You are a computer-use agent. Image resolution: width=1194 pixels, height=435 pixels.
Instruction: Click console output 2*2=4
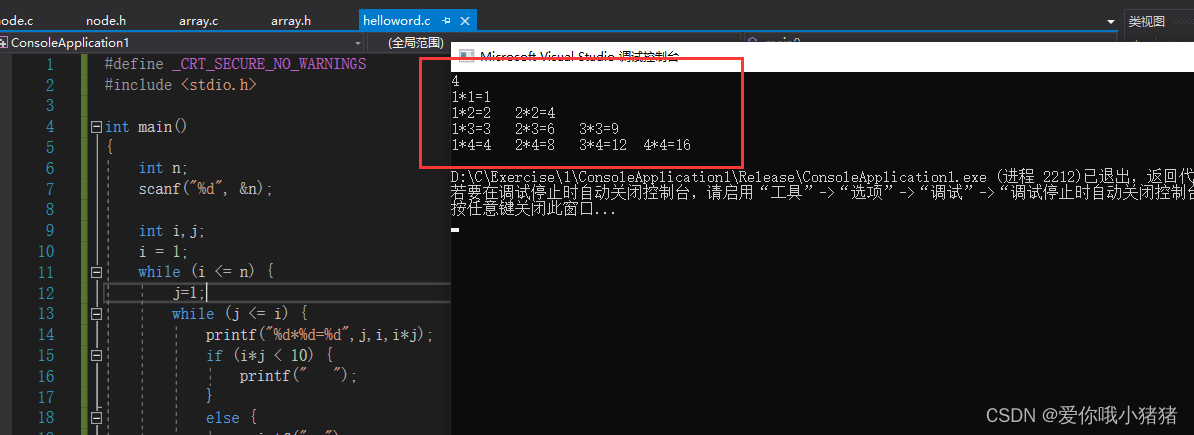click(x=535, y=113)
